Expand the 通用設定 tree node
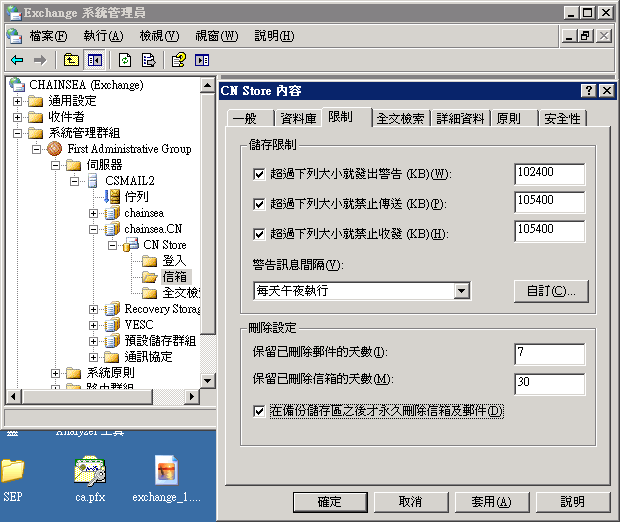The image size is (620, 522). (x=17, y=101)
